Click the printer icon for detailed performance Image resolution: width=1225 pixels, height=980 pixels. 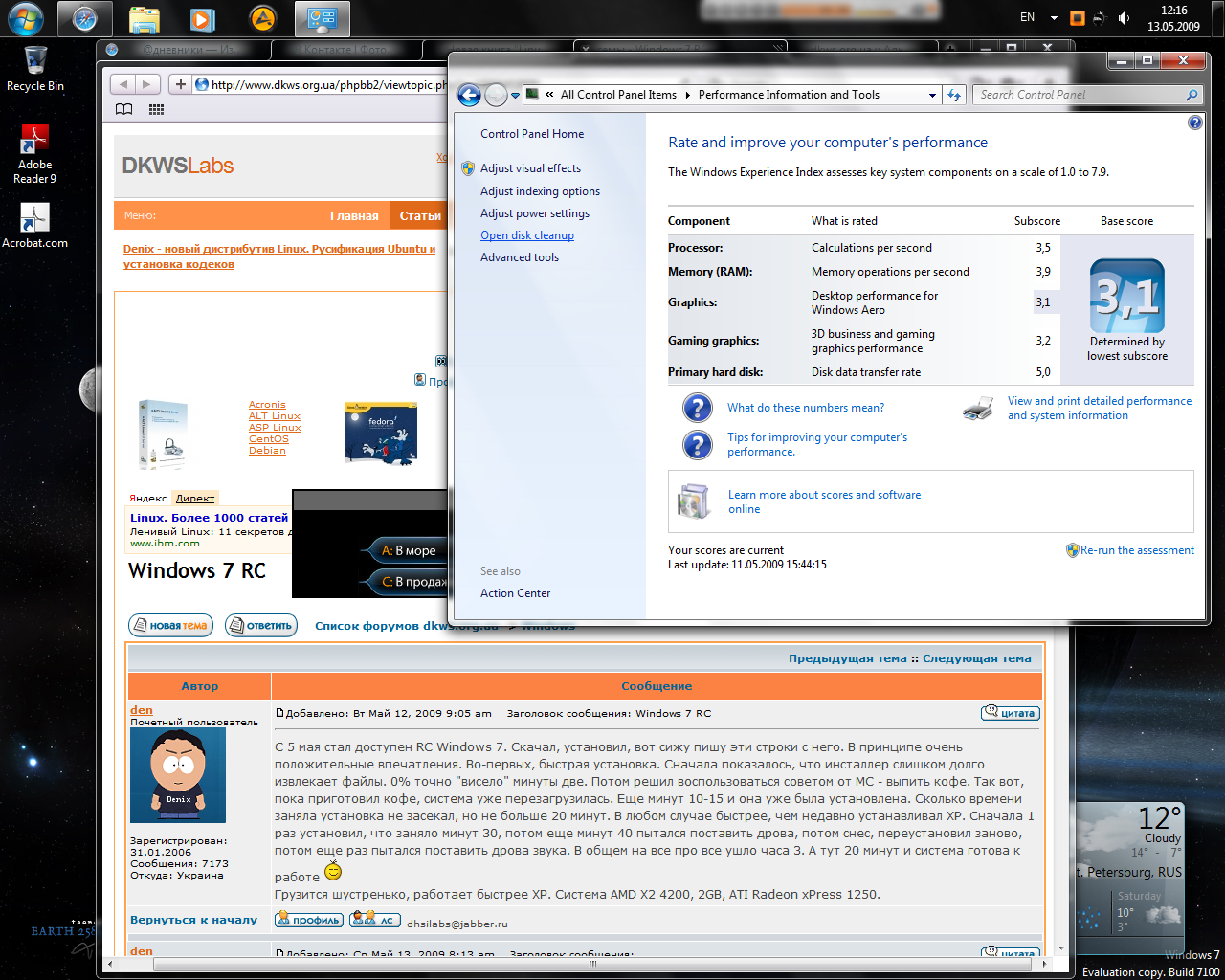(x=978, y=409)
